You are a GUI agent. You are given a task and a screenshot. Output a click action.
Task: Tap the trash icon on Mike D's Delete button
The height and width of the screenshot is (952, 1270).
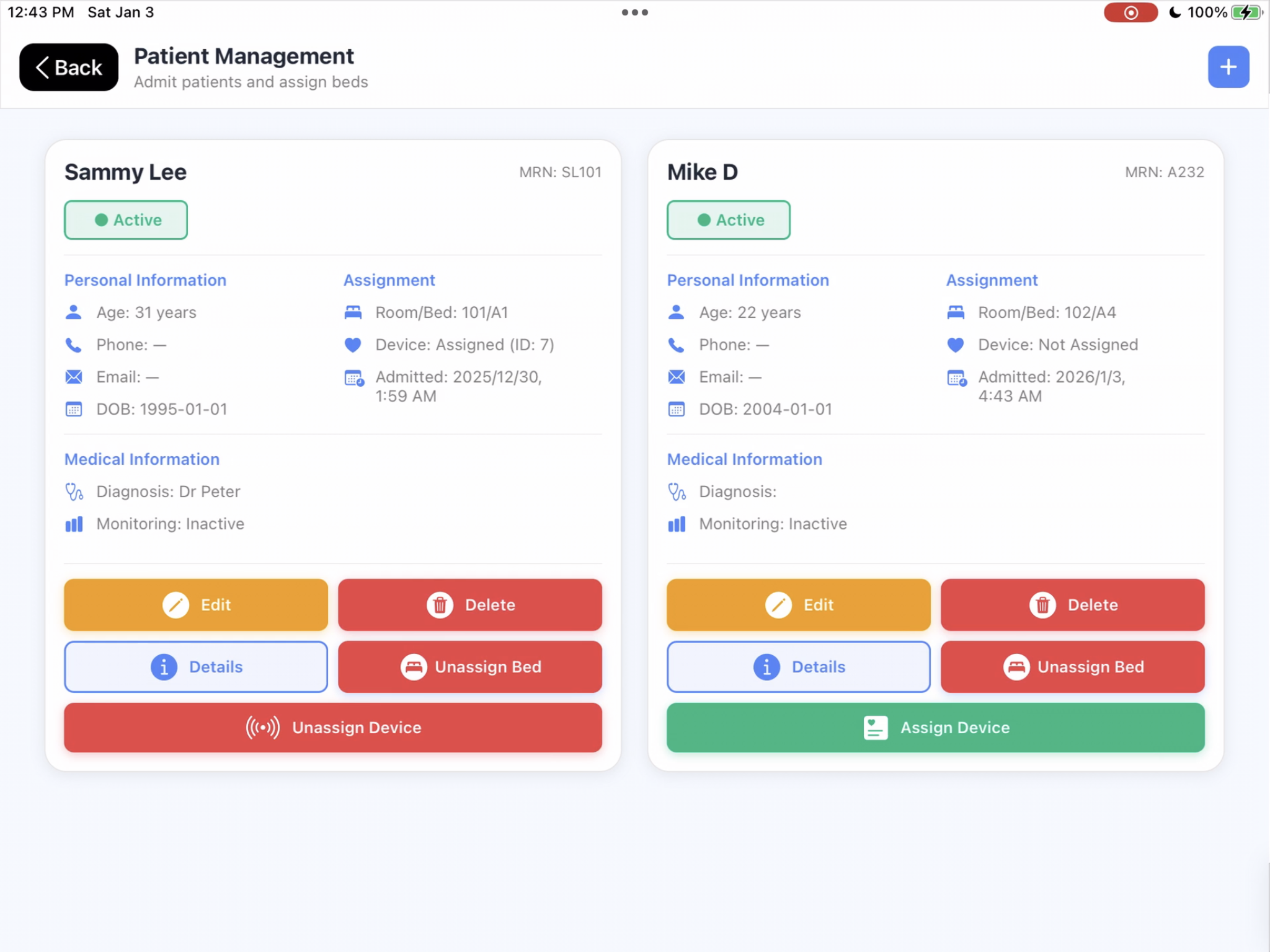tap(1042, 604)
